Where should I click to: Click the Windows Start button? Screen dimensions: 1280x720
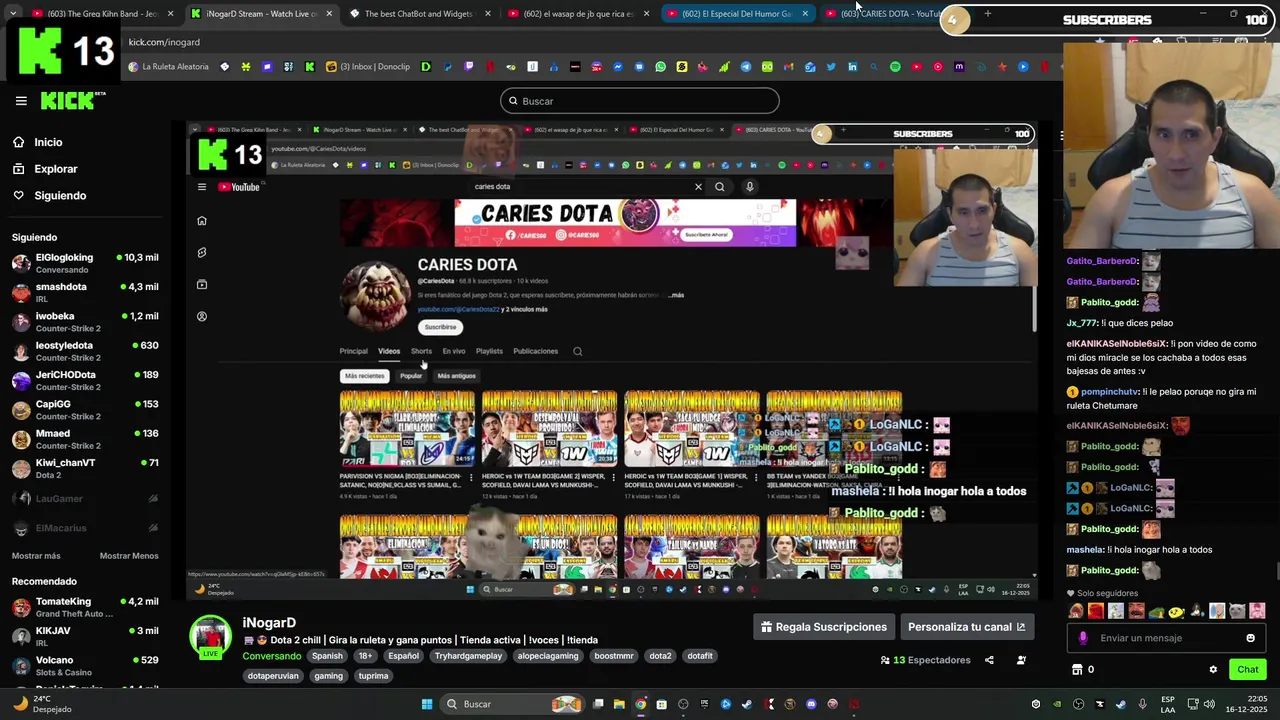tap(427, 704)
